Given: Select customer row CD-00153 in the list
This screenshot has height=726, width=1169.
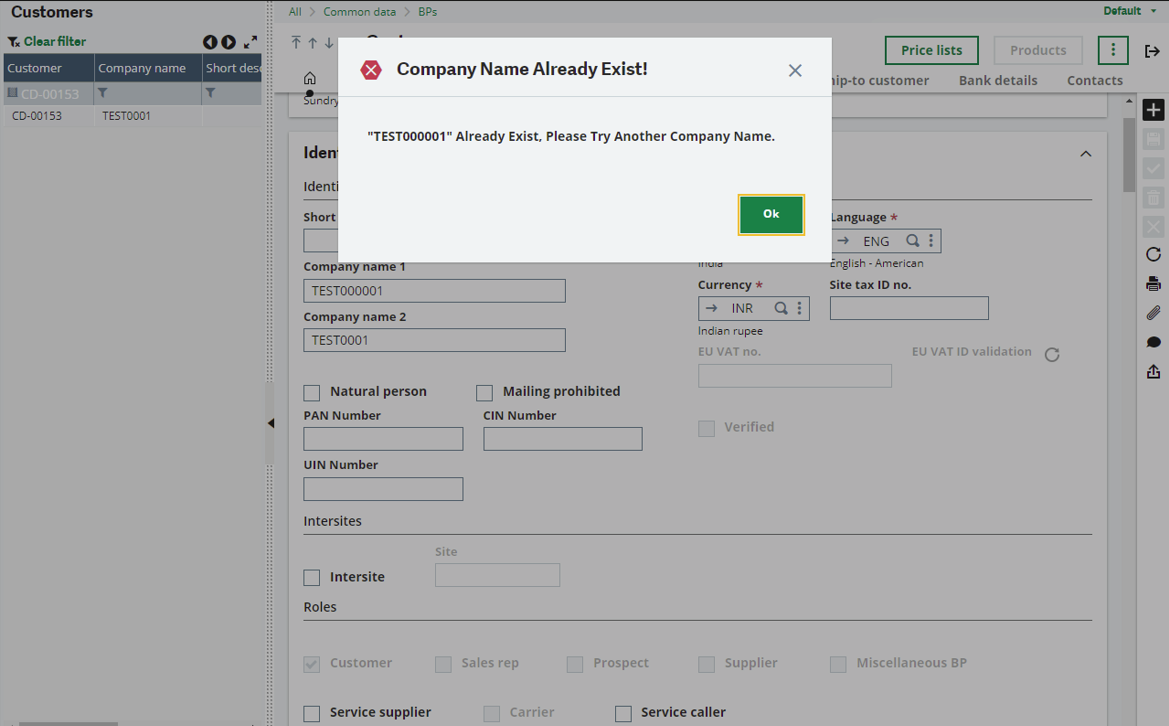Looking at the screenshot, I should click(40, 115).
